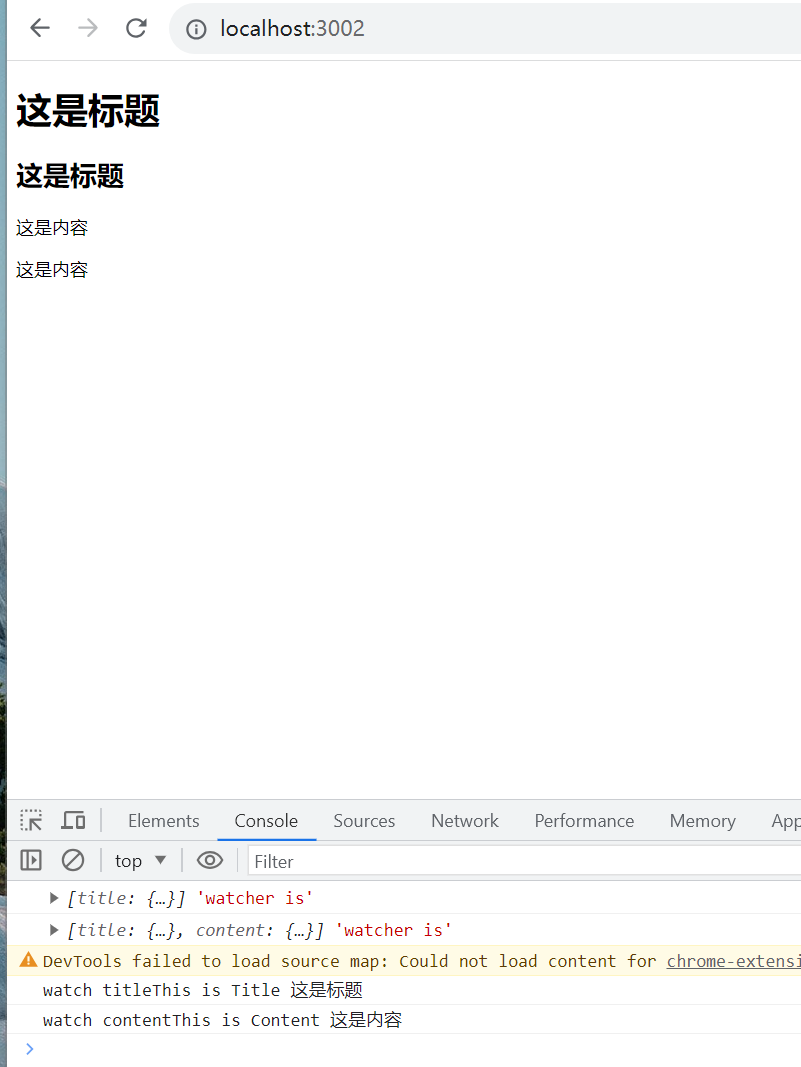Reload the localhost page
Image resolution: width=801 pixels, height=1067 pixels.
click(137, 28)
